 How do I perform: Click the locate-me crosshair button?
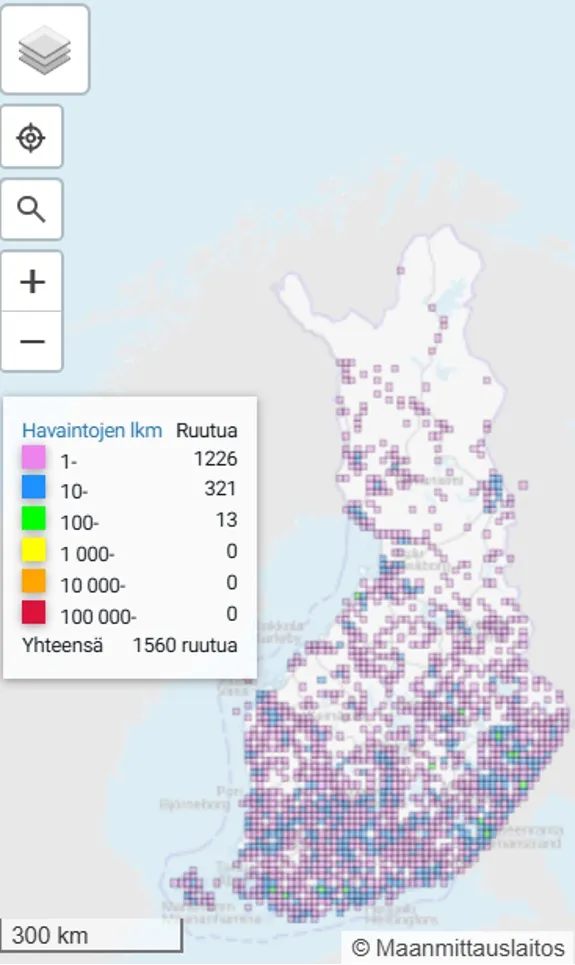31,137
